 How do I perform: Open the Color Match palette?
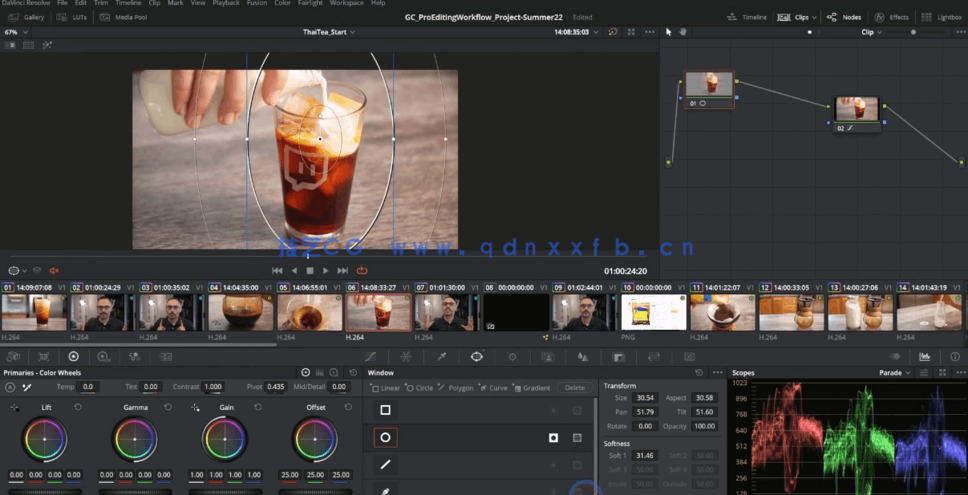pos(43,357)
